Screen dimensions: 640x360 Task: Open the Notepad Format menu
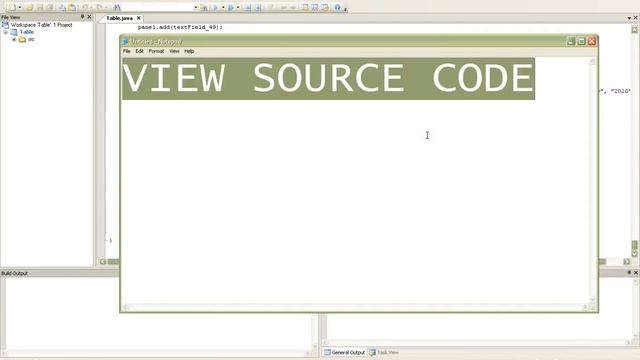[x=156, y=51]
